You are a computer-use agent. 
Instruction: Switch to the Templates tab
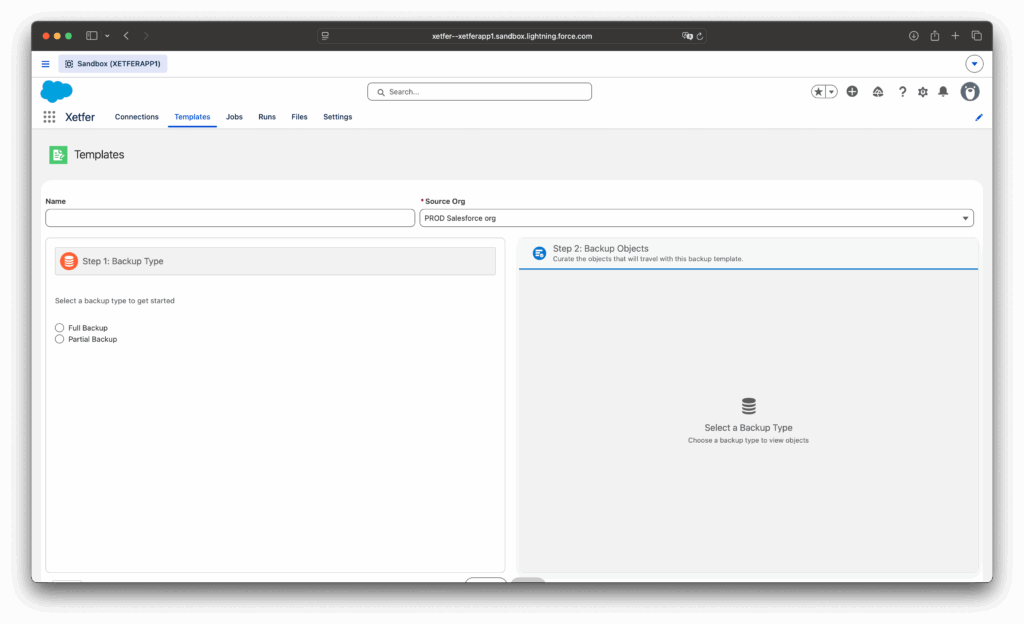tap(192, 117)
